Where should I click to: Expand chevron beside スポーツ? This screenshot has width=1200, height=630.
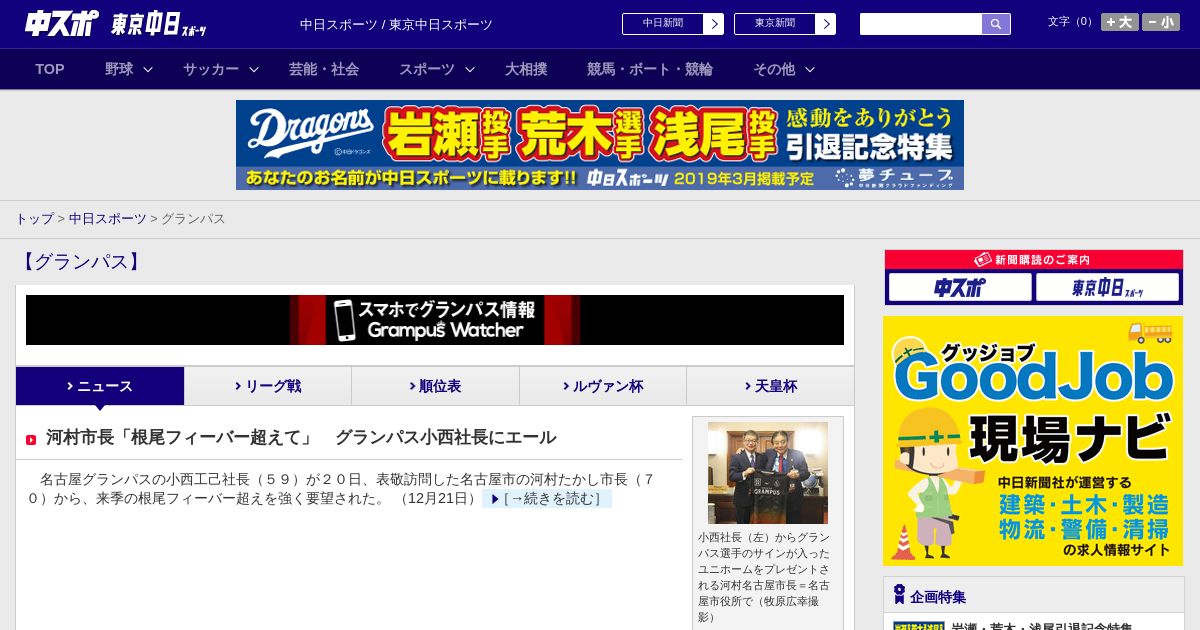click(470, 69)
